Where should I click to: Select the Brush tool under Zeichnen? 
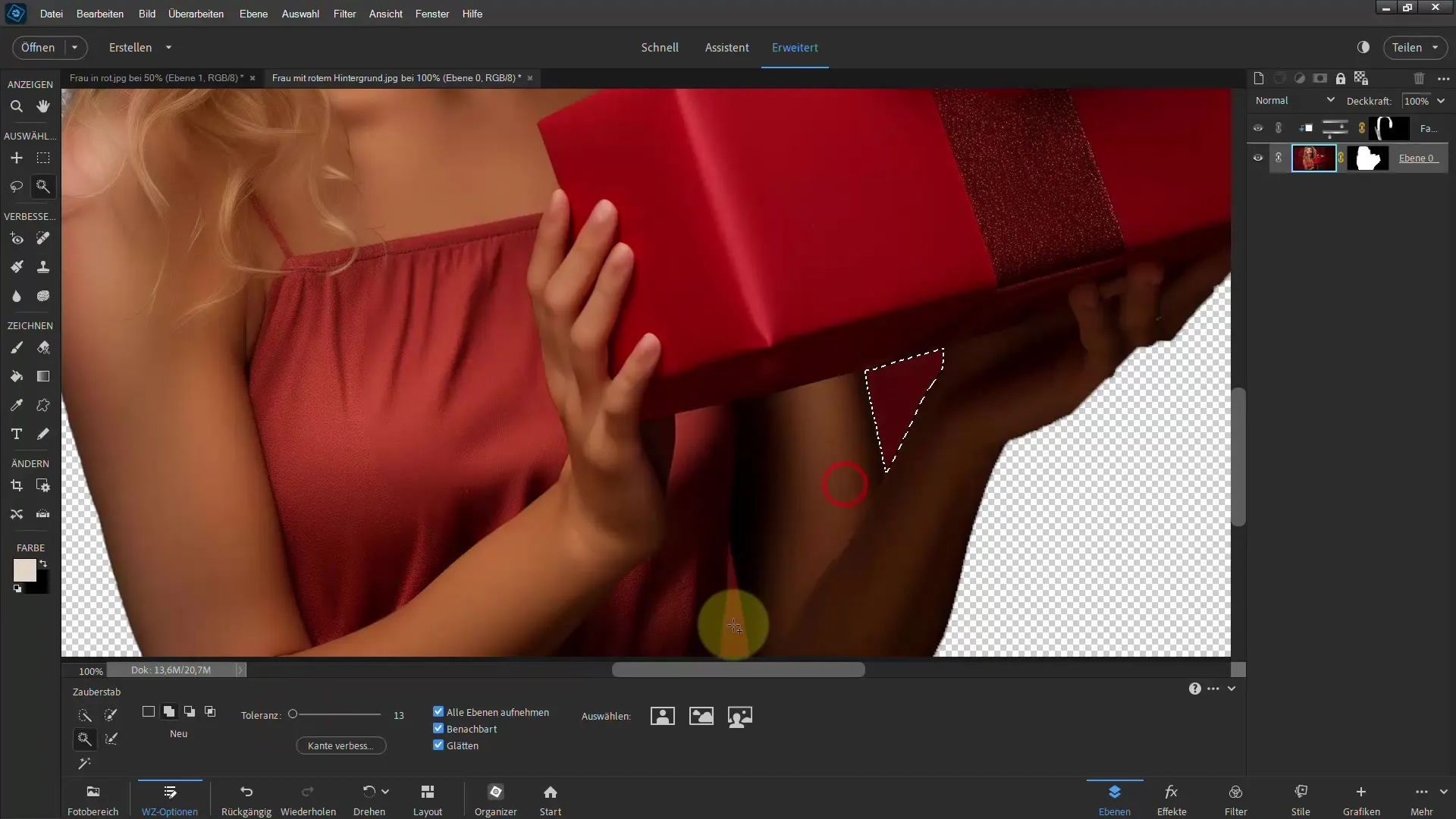(x=16, y=347)
